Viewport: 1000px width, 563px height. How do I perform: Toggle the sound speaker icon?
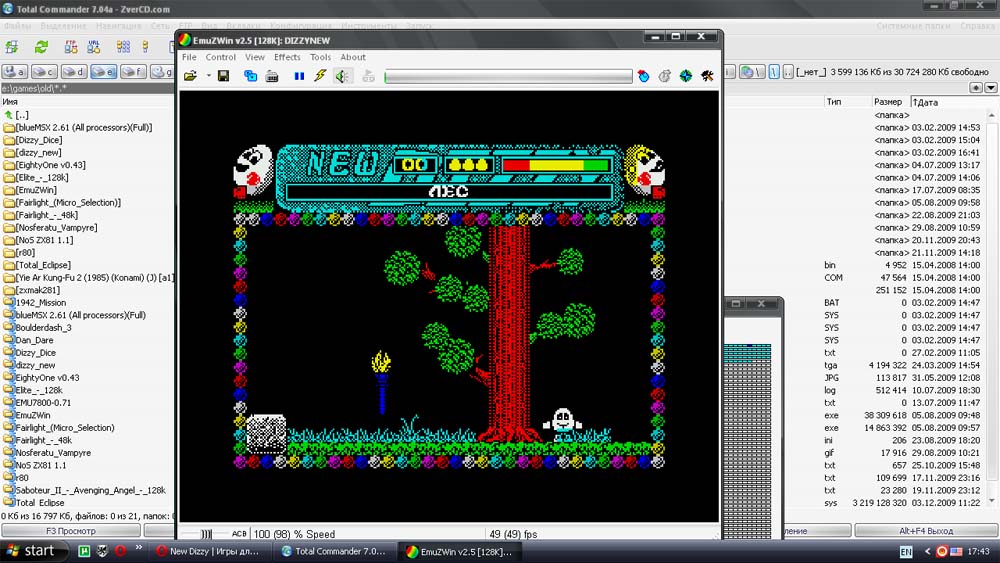[x=343, y=76]
